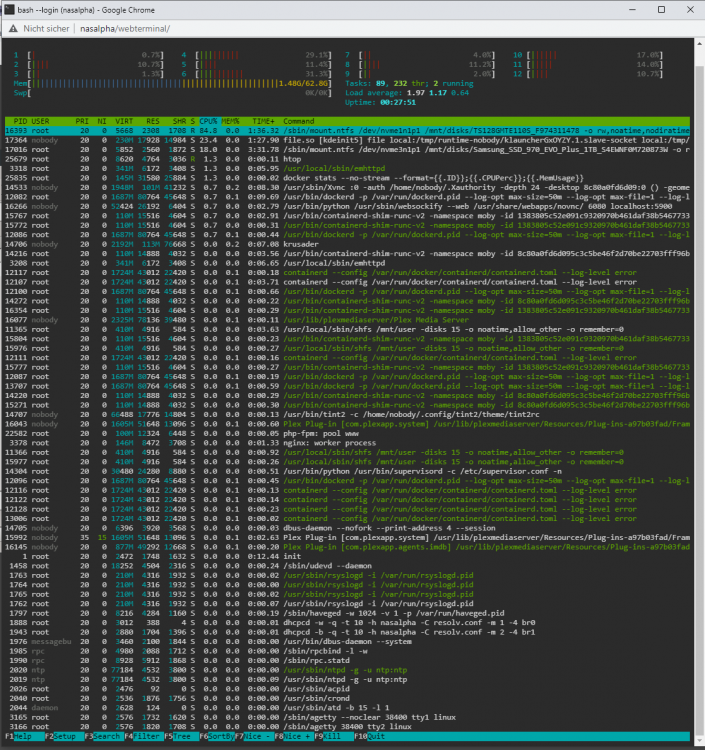705x750 pixels.
Task: Select process 16266 websockify row
Action: (347, 206)
